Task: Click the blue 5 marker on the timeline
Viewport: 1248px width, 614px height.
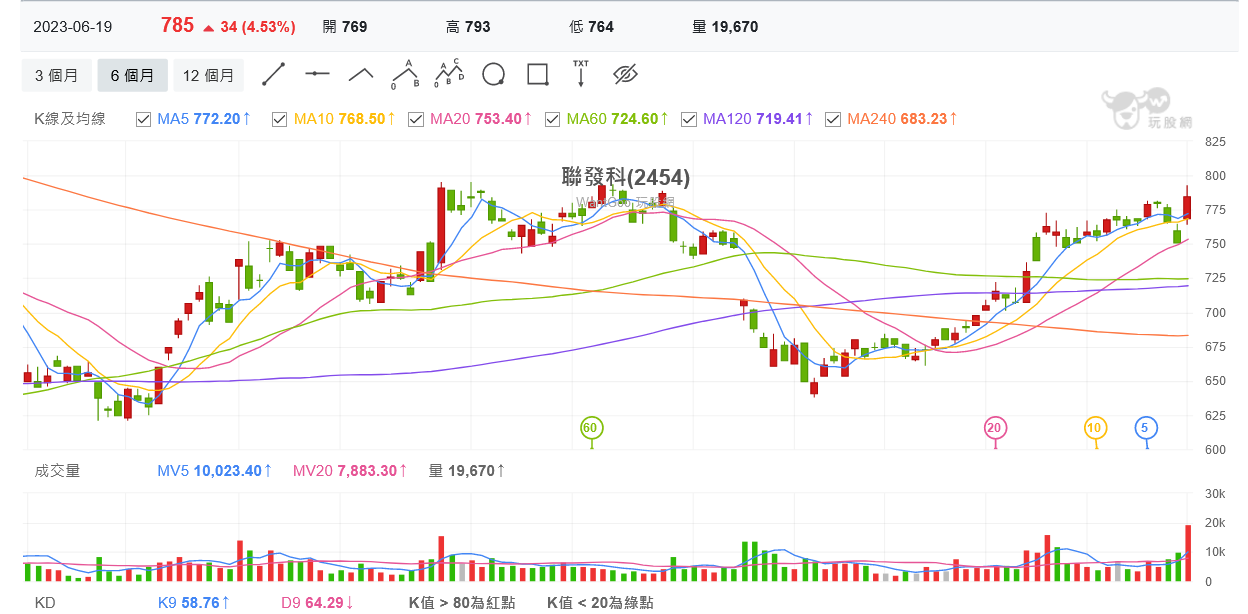Action: tap(1146, 428)
